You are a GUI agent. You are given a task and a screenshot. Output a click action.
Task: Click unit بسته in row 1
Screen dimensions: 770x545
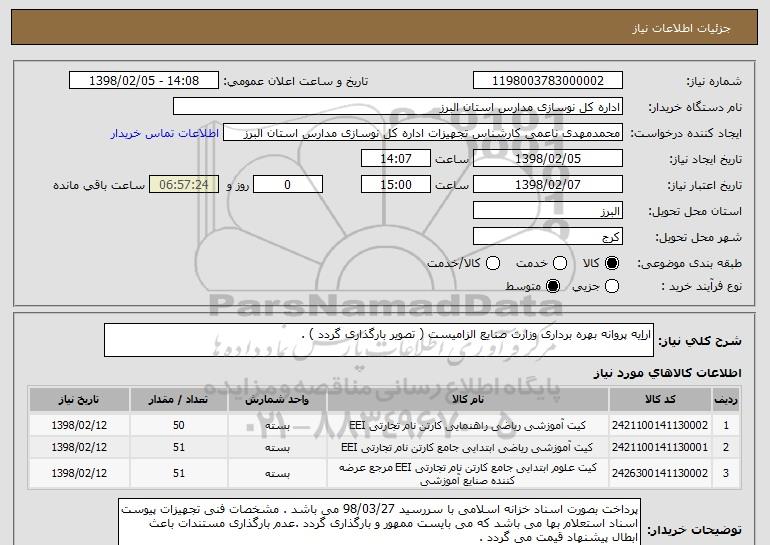click(277, 426)
